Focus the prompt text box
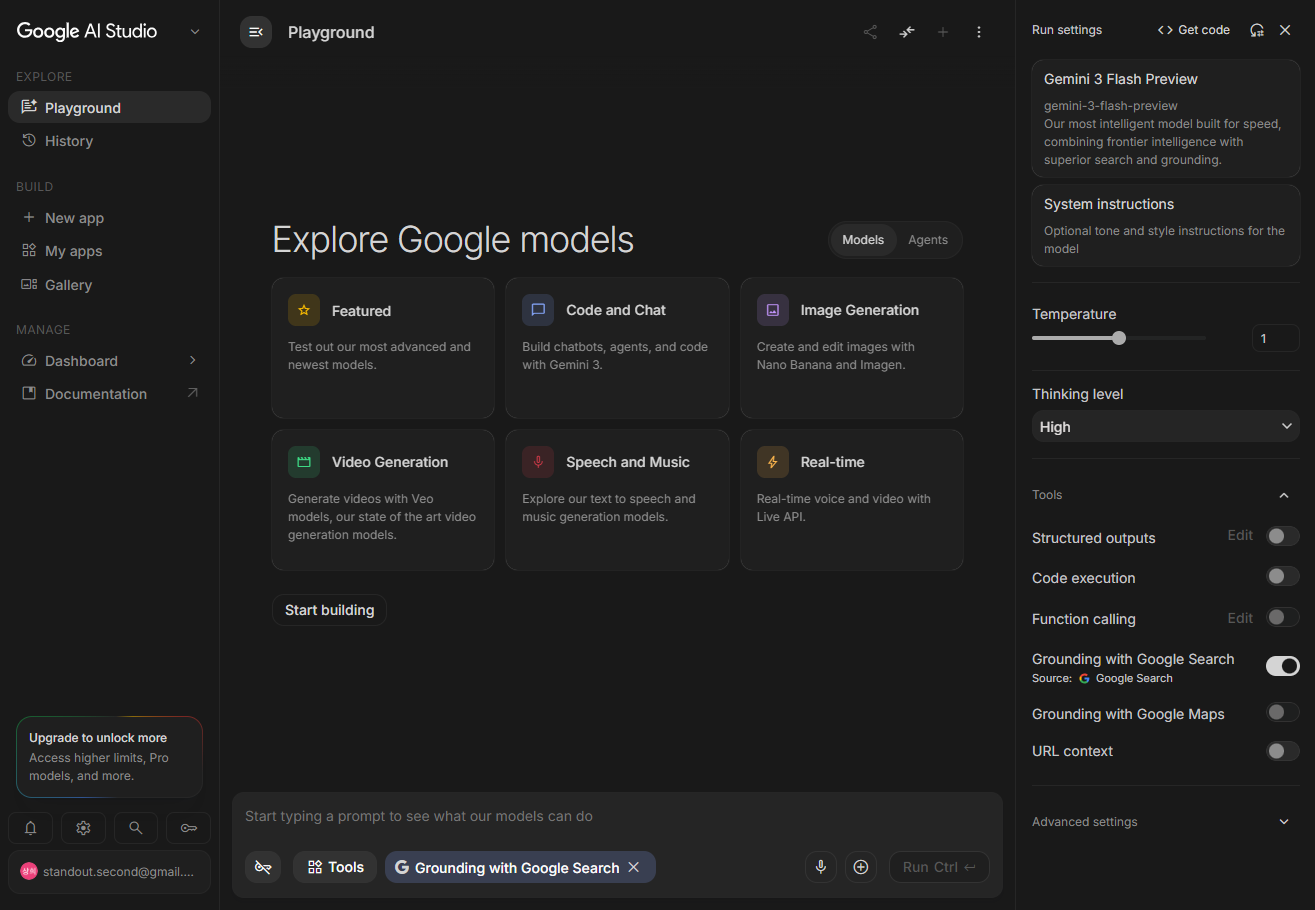1315x910 pixels. [x=617, y=816]
